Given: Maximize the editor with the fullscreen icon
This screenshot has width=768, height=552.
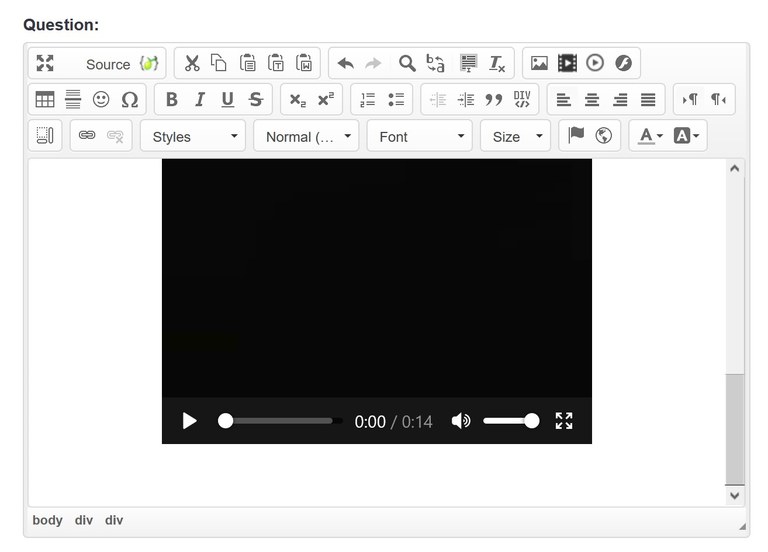Looking at the screenshot, I should (x=45, y=63).
